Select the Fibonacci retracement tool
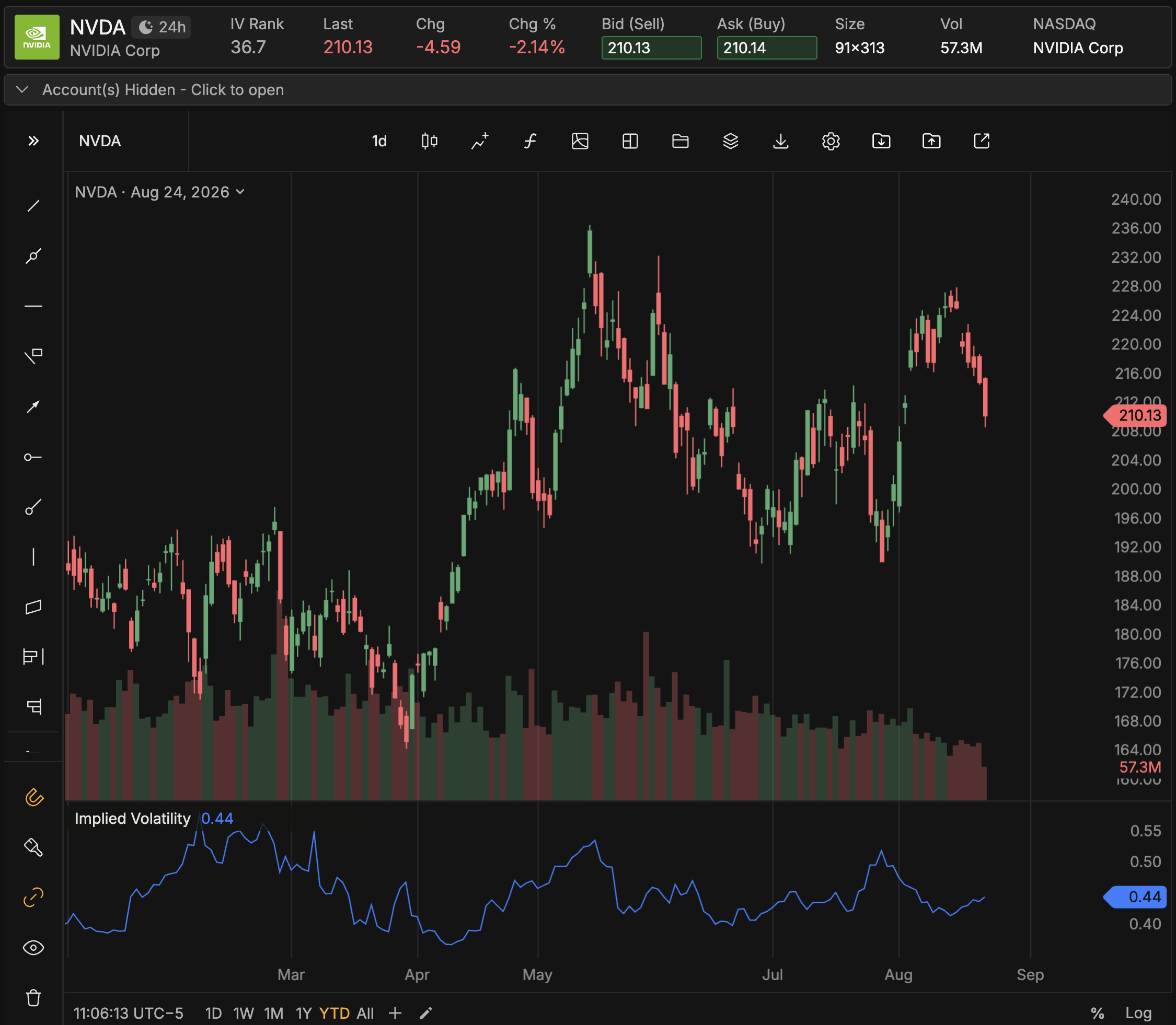The height and width of the screenshot is (1025, 1176). tap(33, 707)
